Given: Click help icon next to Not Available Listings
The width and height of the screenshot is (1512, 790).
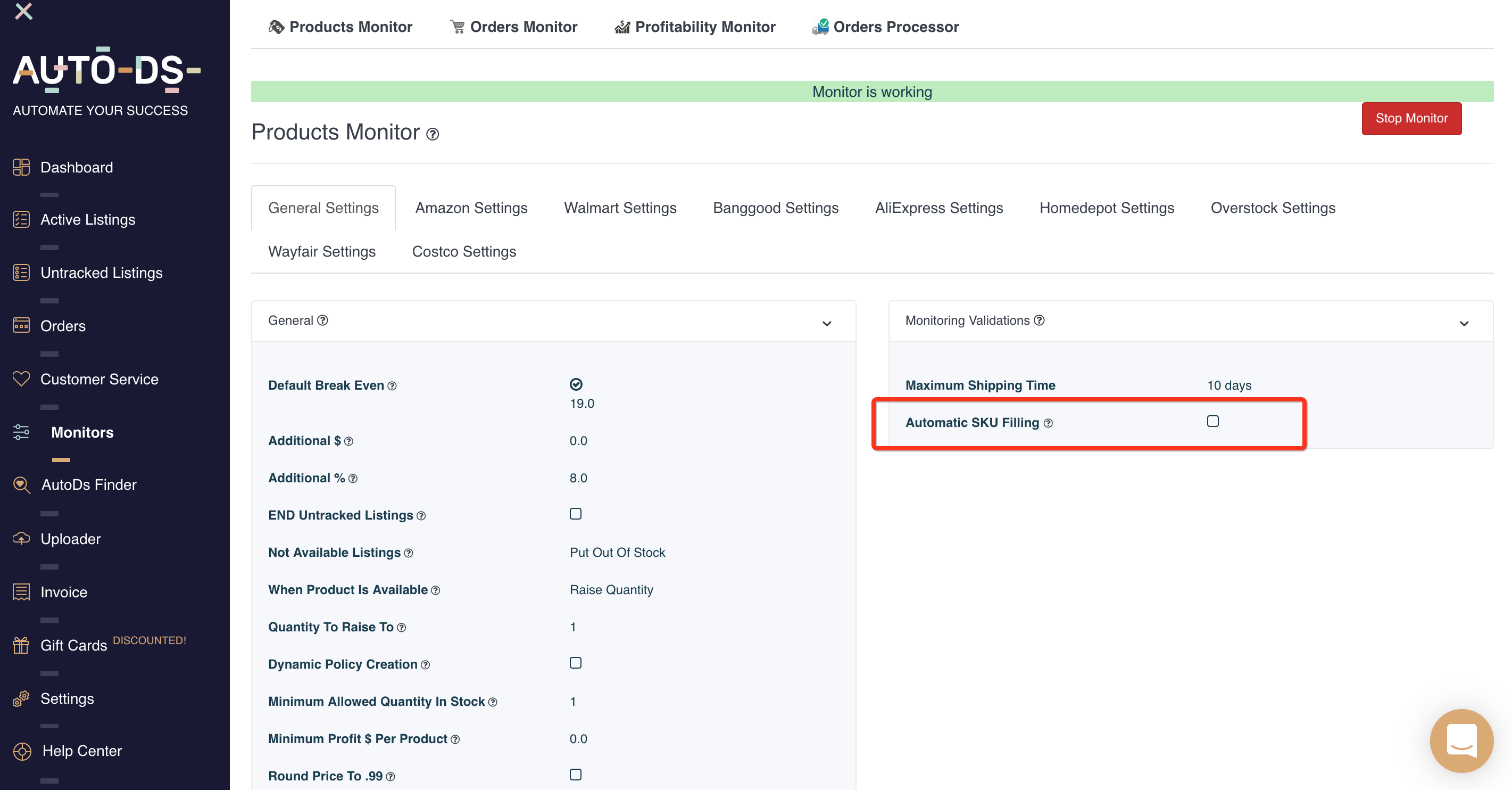Looking at the screenshot, I should pos(409,553).
